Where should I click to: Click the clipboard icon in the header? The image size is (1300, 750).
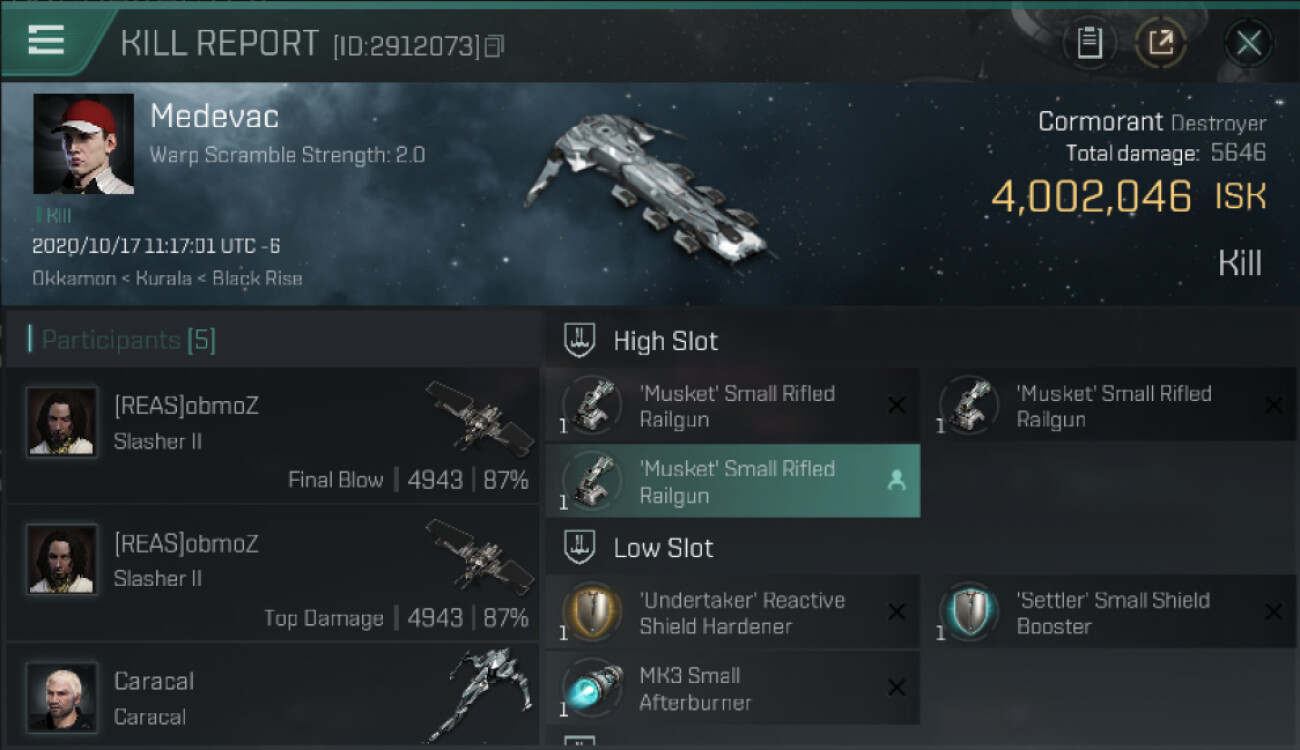pos(1089,43)
